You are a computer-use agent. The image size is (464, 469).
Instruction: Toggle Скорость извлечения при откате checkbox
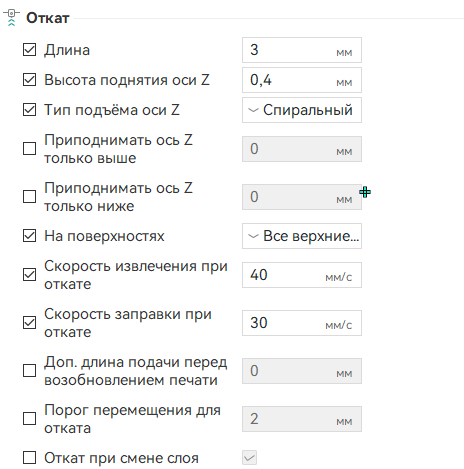[x=29, y=275]
